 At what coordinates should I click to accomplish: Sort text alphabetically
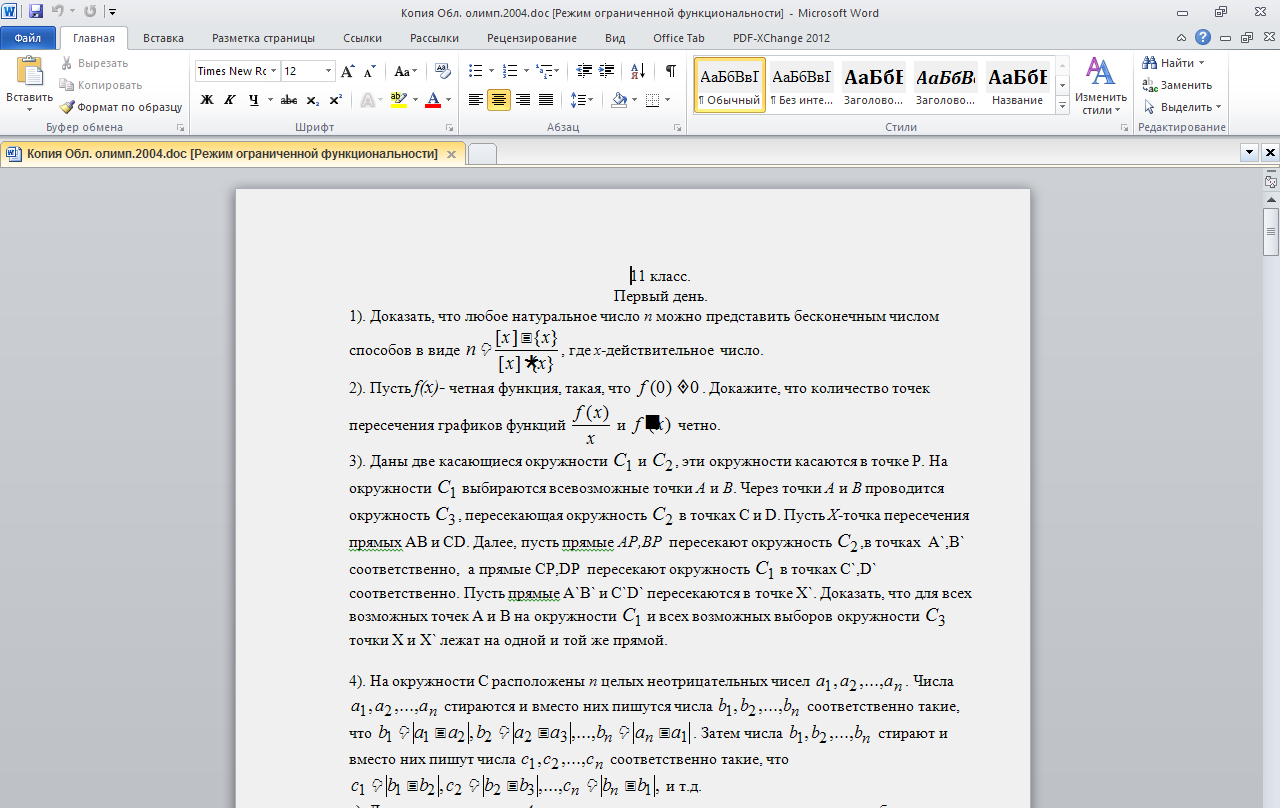point(637,71)
